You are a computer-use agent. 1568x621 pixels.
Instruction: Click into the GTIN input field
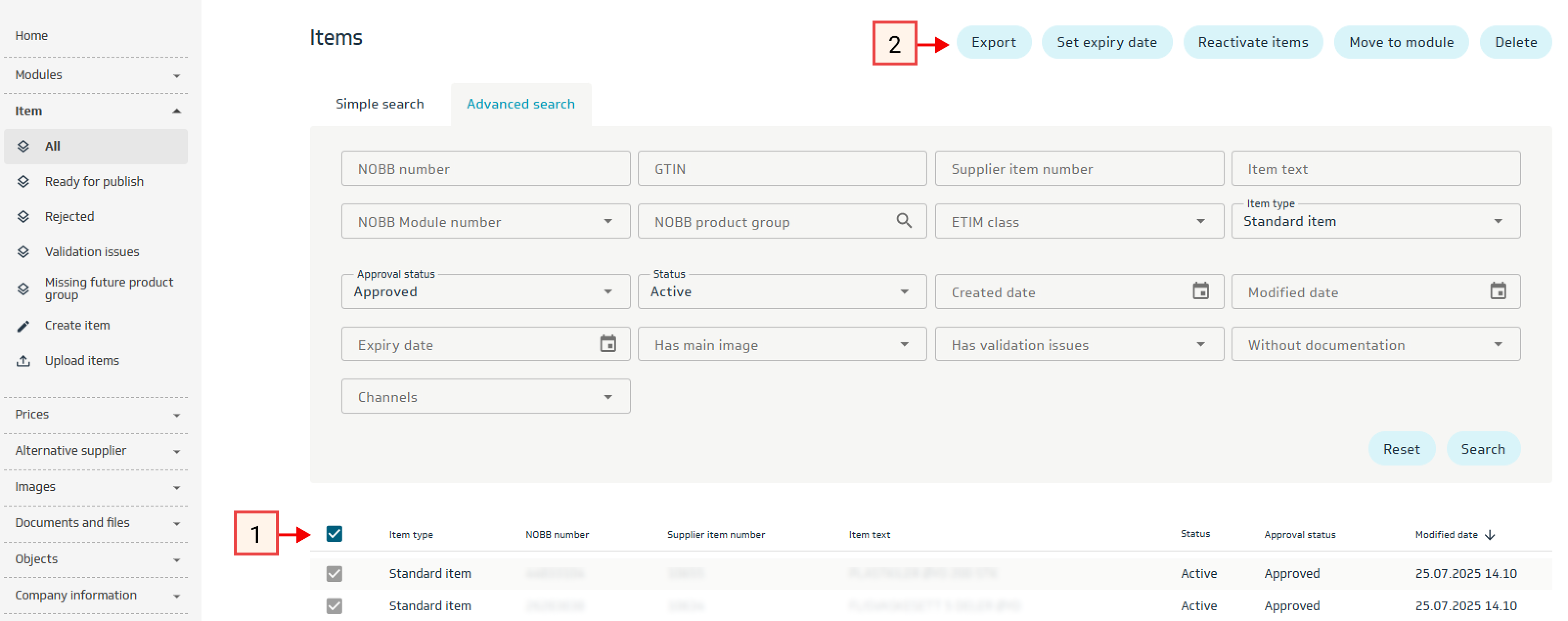point(782,169)
